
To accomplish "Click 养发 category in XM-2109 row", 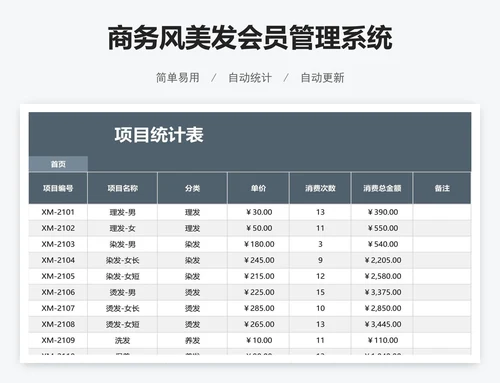I will (192, 340).
